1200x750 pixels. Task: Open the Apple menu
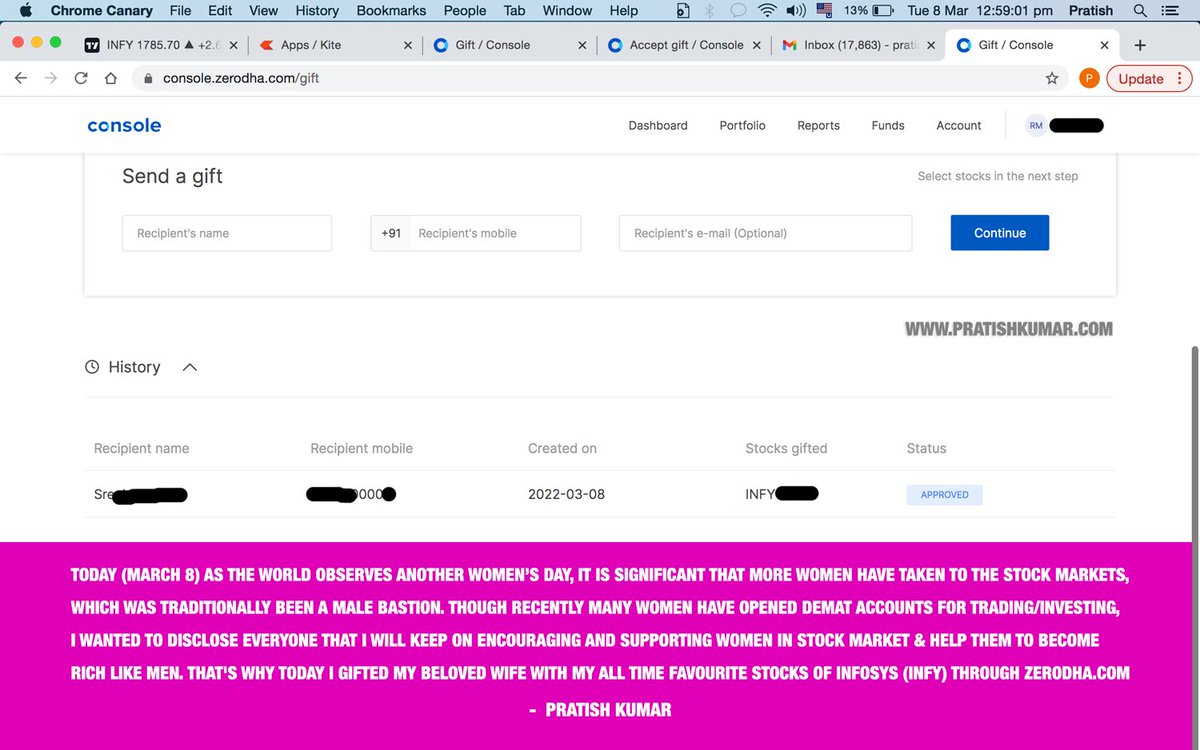[26, 10]
